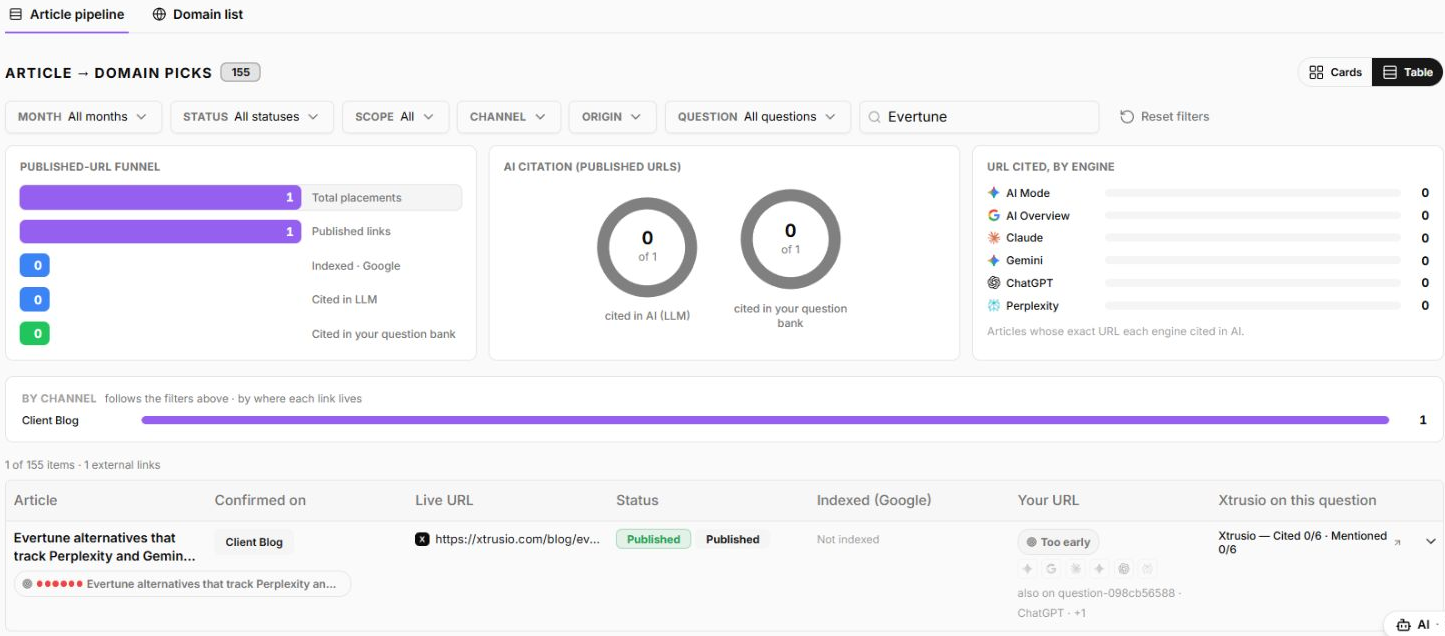Open the Xtrusio Cited 0/6 external arrow
Viewport: 1445px width, 636px height.
click(x=1397, y=542)
